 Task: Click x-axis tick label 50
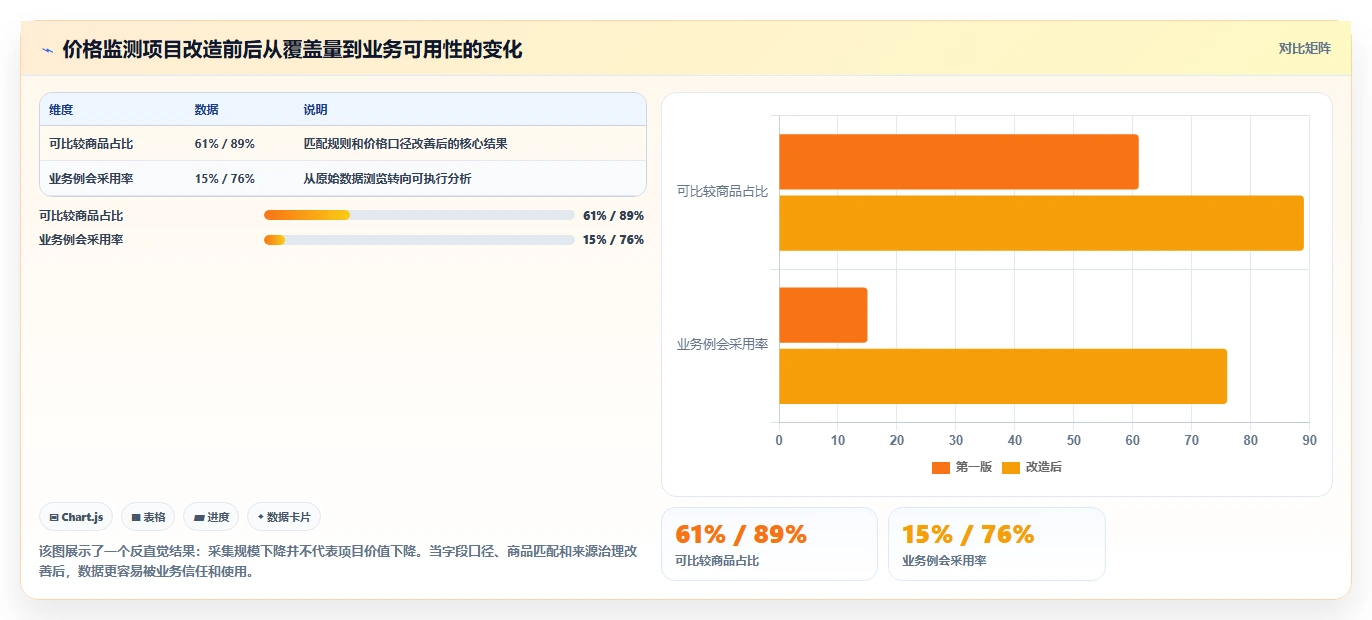point(1074,440)
